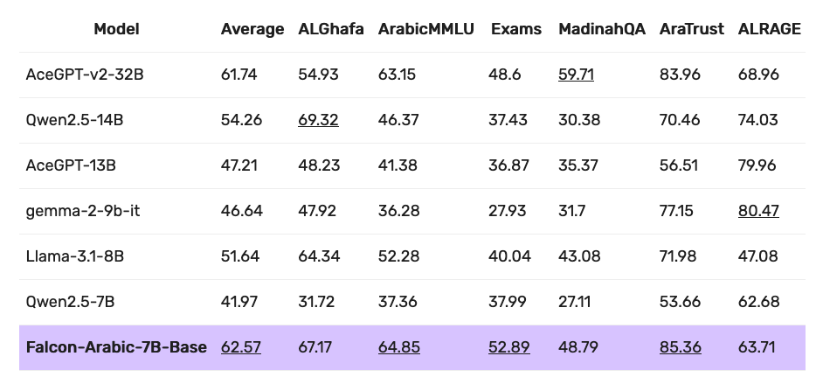Click the AceGPT-13B model name
Image resolution: width=818 pixels, height=378 pixels.
71,165
